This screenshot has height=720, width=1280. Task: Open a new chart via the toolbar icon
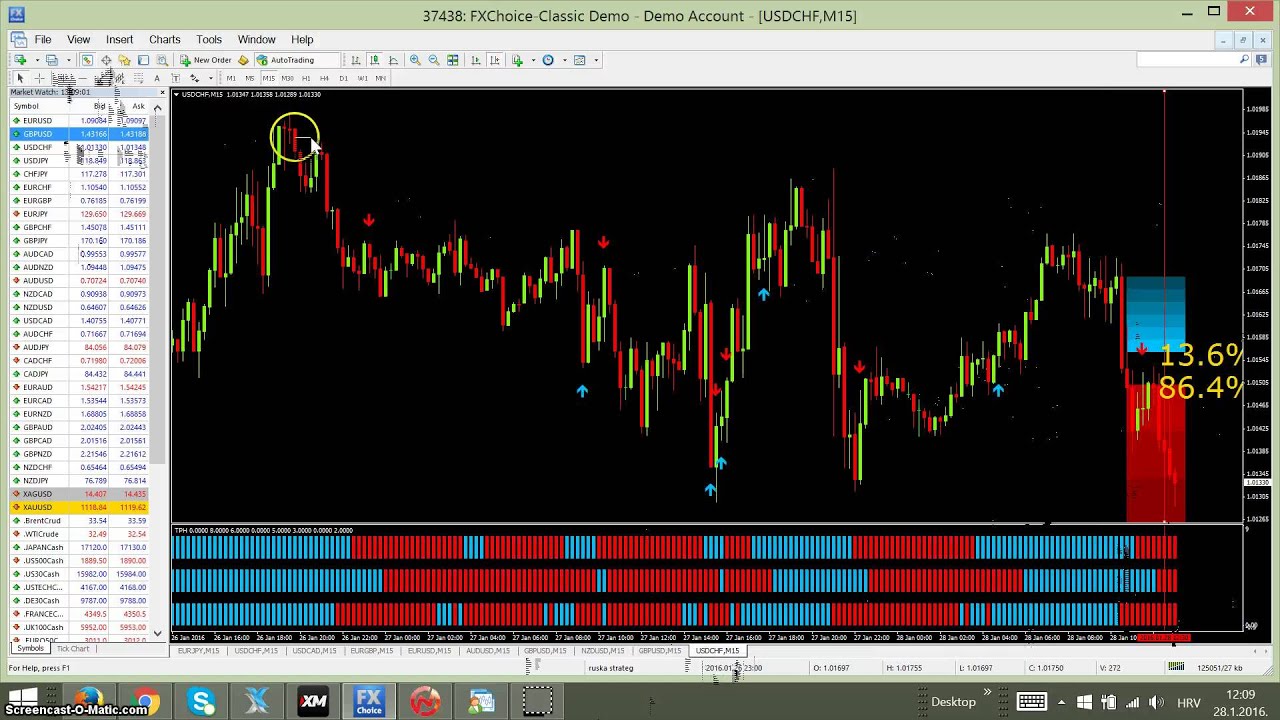click(x=20, y=60)
